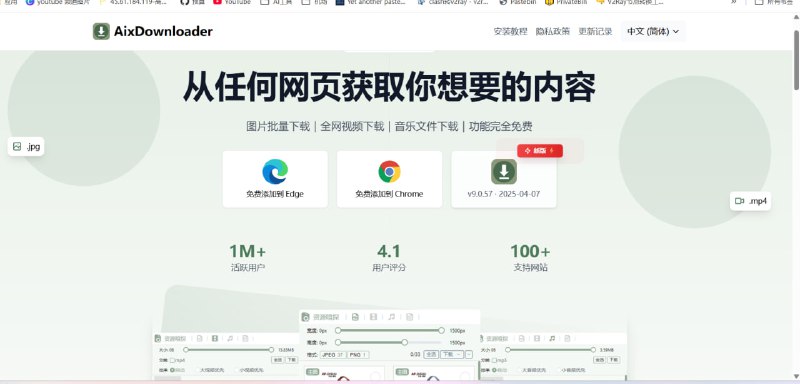The width and height of the screenshot is (800, 384).
Task: Toggle PNG format filter in center preview
Action: click(x=359, y=355)
